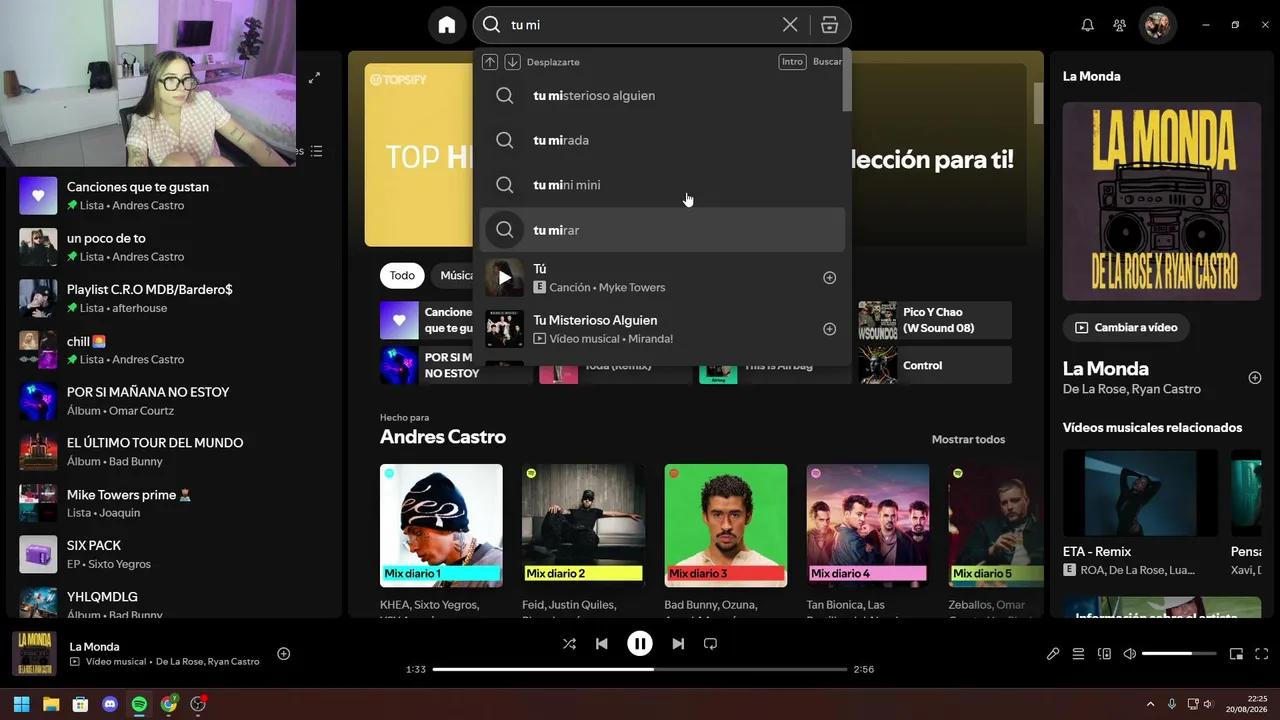The width and height of the screenshot is (1280, 720).
Task: Choose suggestion 'tu mirar'
Action: (662, 230)
